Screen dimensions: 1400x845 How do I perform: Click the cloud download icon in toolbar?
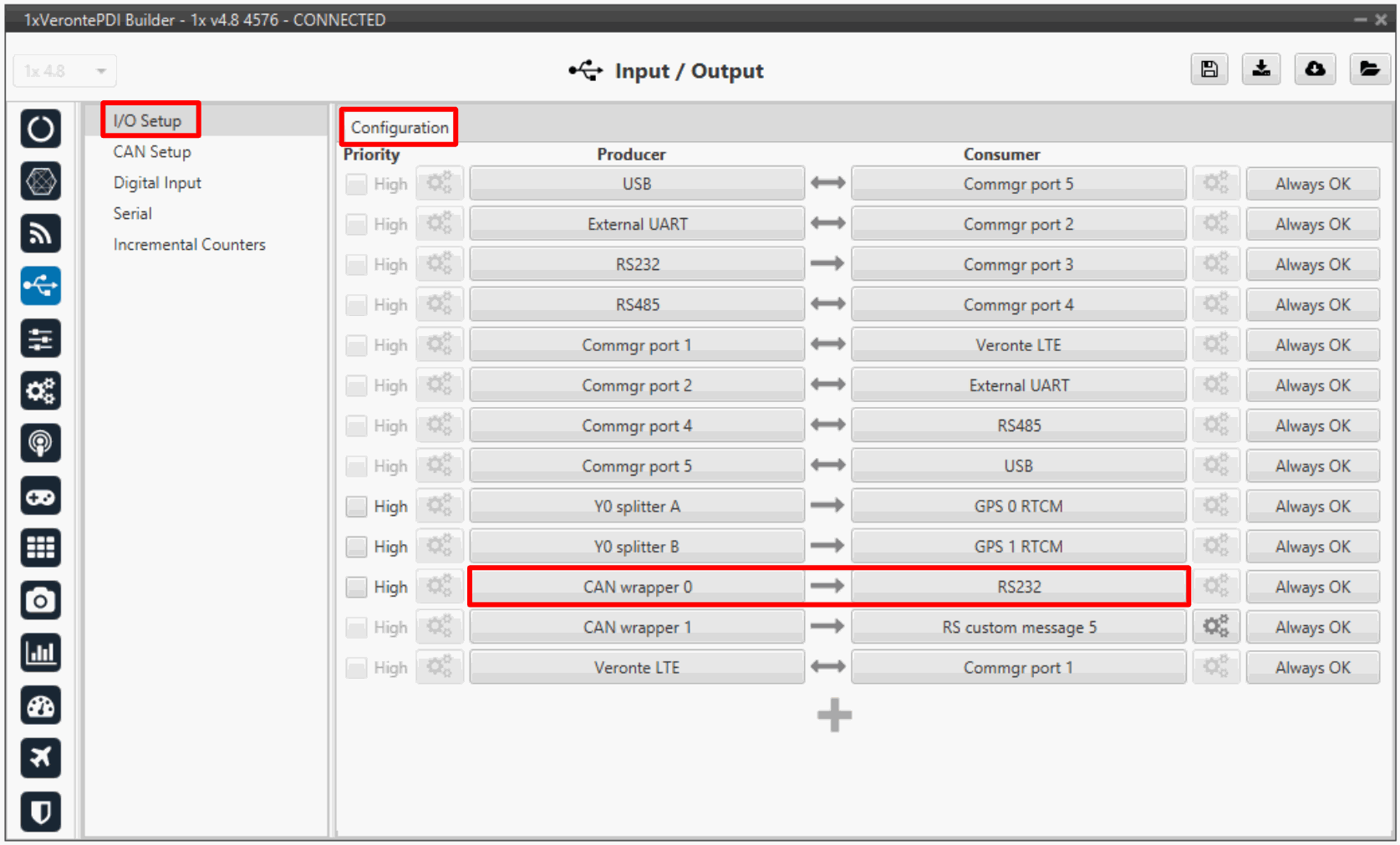coord(1315,69)
